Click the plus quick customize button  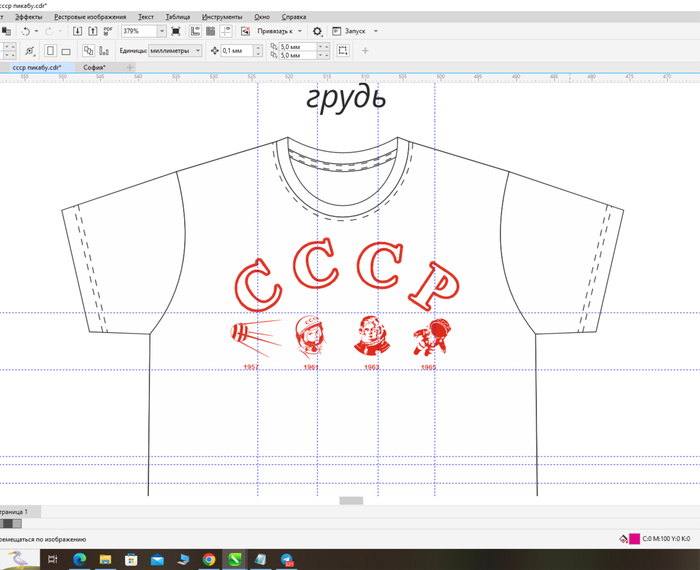pyautogui.click(x=365, y=51)
